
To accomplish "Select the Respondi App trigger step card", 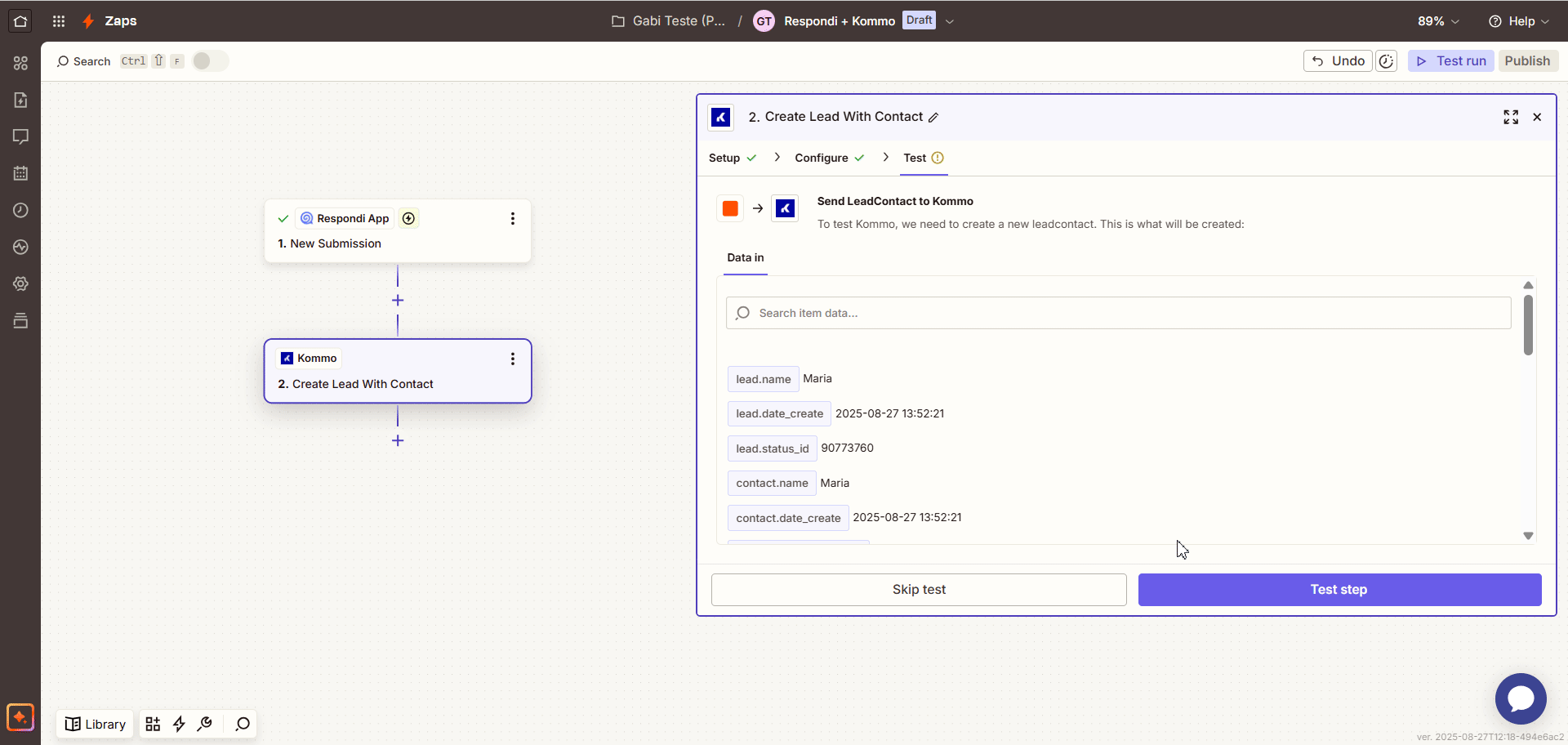I will [398, 231].
